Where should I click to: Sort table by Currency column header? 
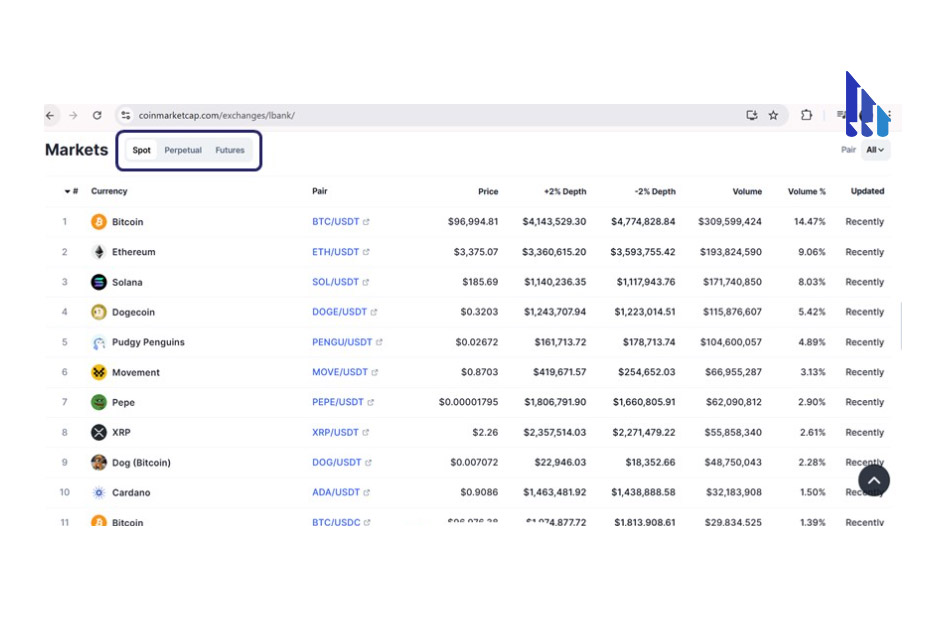coord(109,191)
